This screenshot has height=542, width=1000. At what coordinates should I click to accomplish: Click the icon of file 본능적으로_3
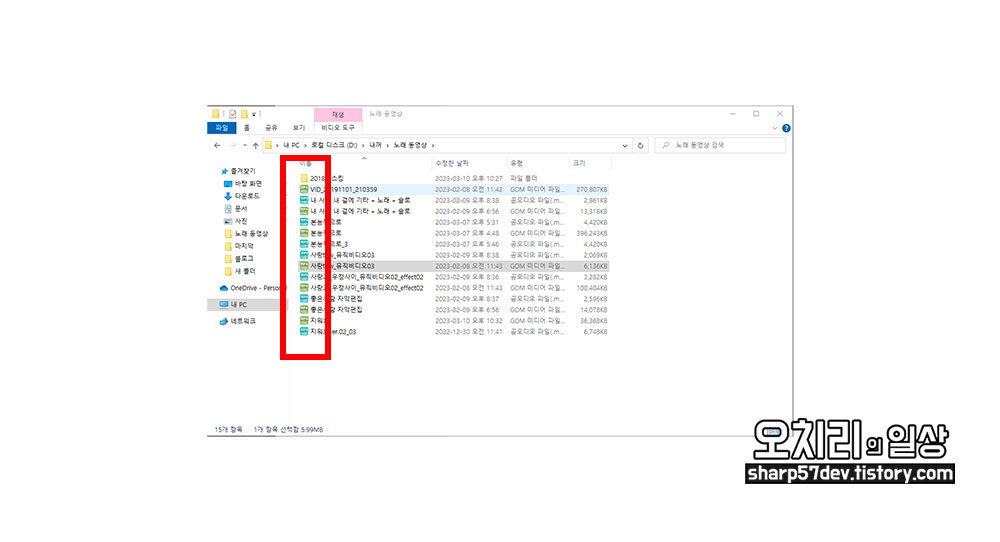click(x=304, y=244)
